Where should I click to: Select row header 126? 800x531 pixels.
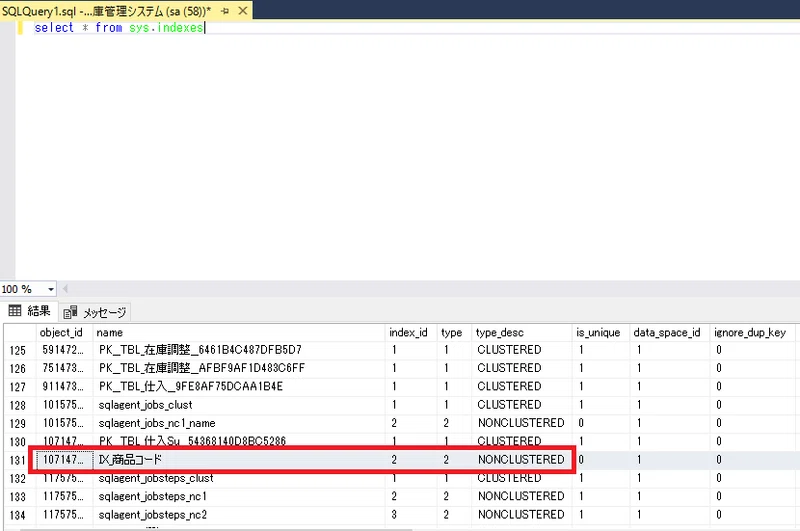(18, 368)
